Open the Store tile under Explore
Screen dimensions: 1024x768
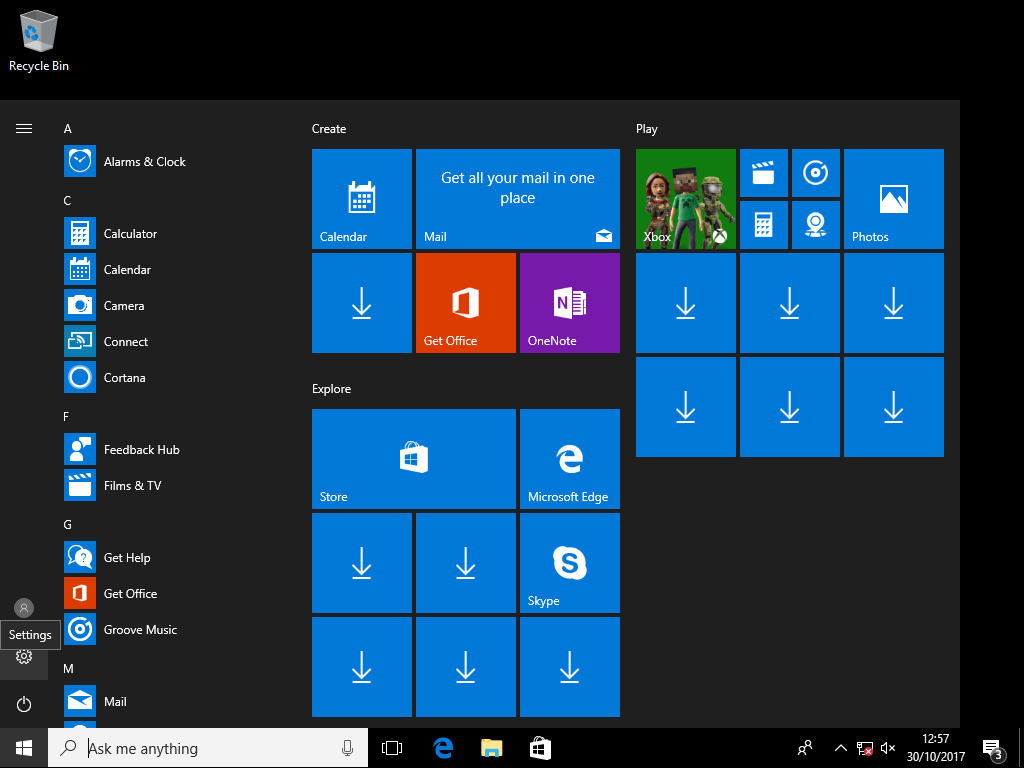(x=414, y=459)
